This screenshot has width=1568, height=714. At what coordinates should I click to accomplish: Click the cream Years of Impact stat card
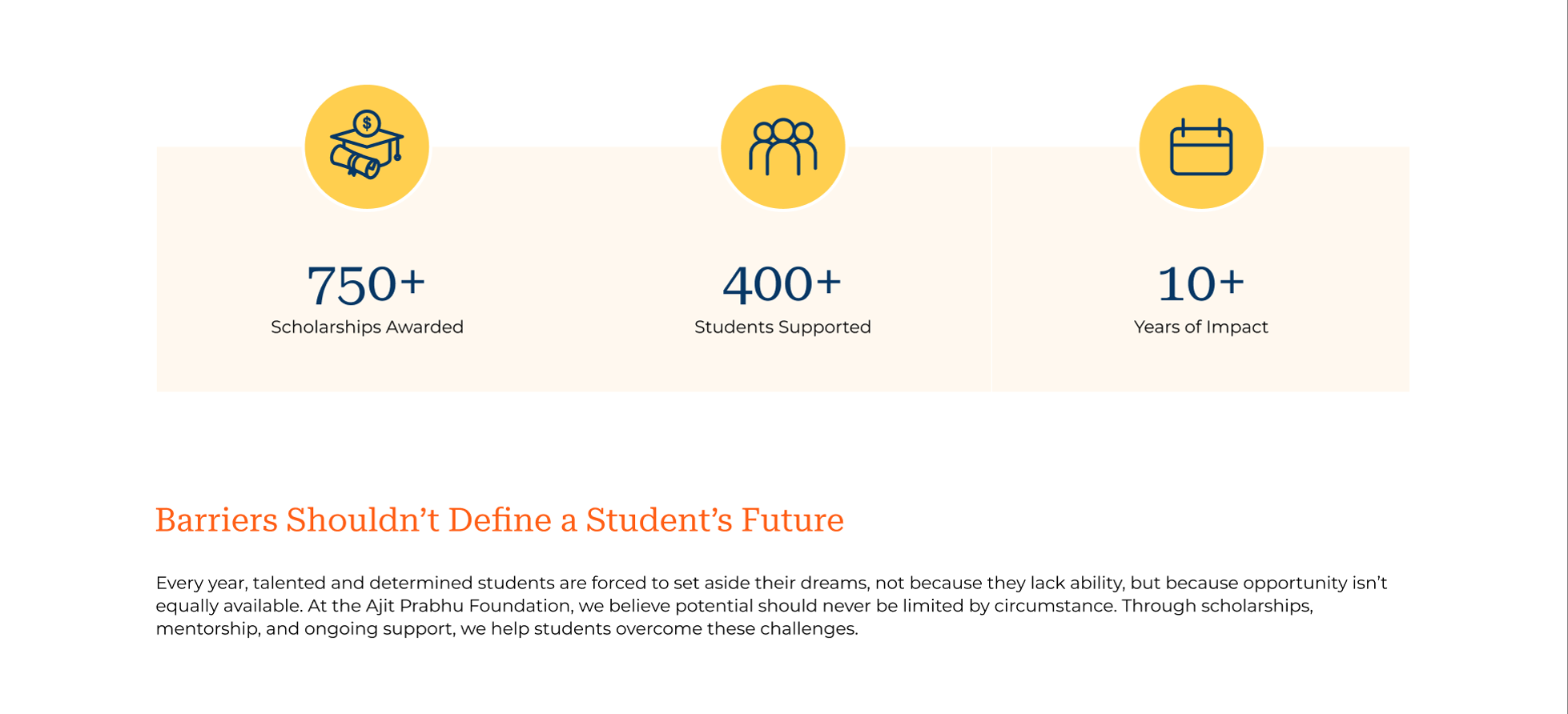[1200, 269]
